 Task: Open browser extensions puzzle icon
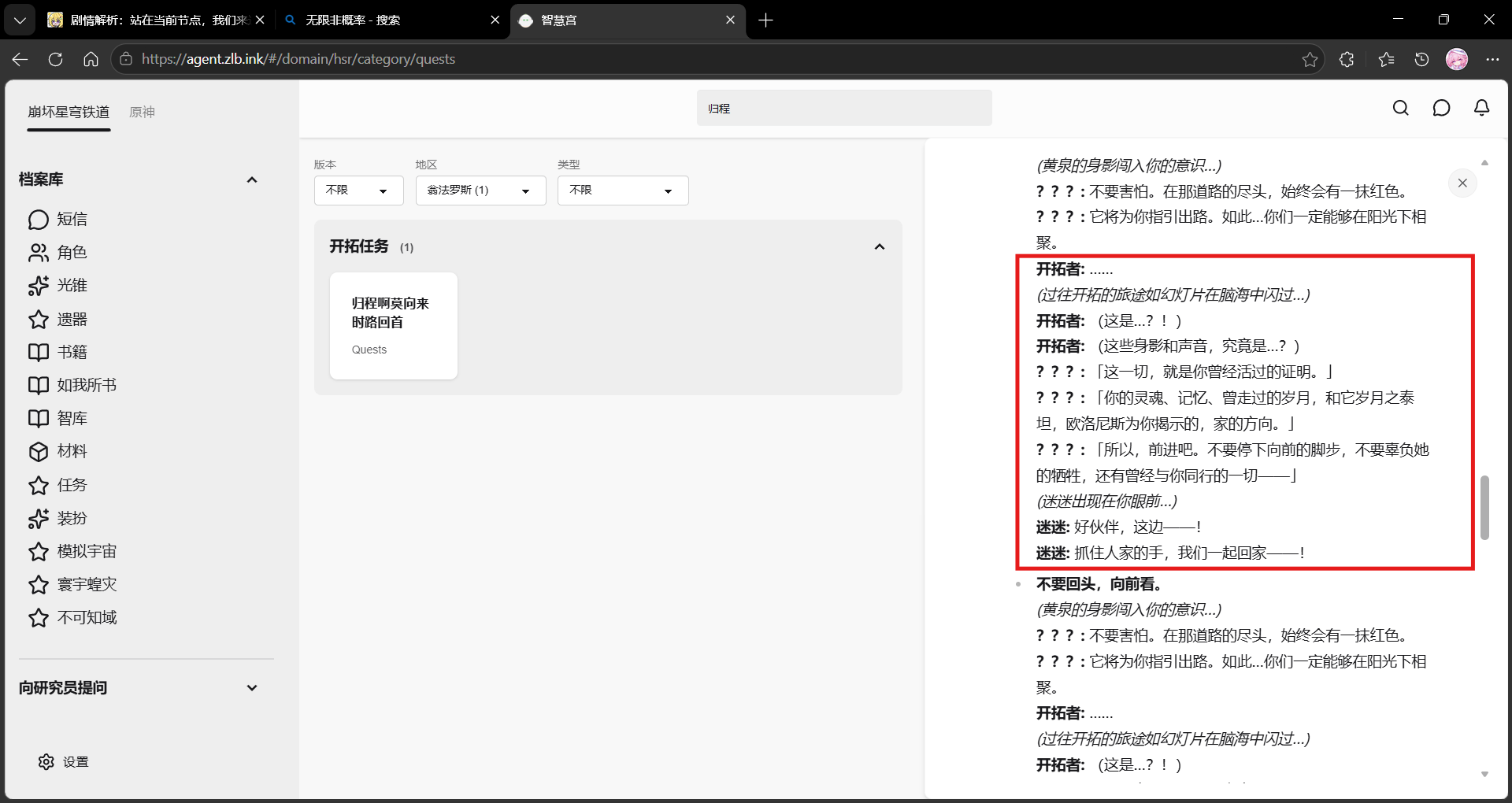coord(1347,59)
